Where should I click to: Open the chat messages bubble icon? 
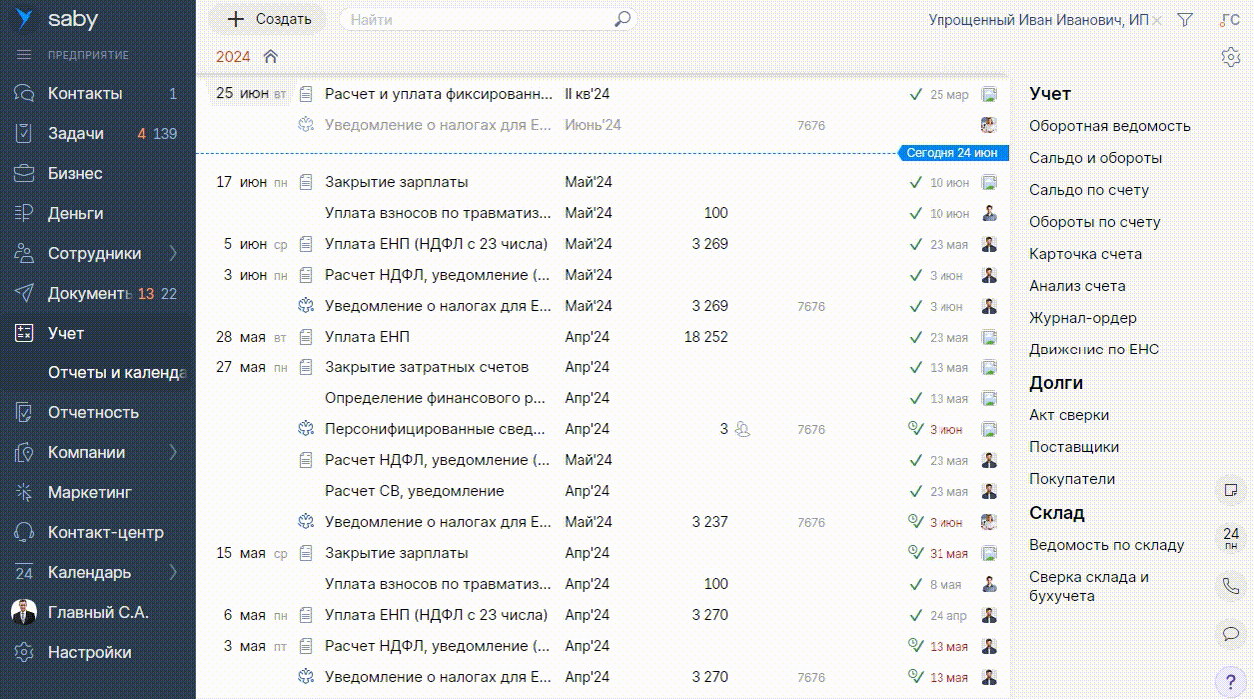click(1230, 633)
